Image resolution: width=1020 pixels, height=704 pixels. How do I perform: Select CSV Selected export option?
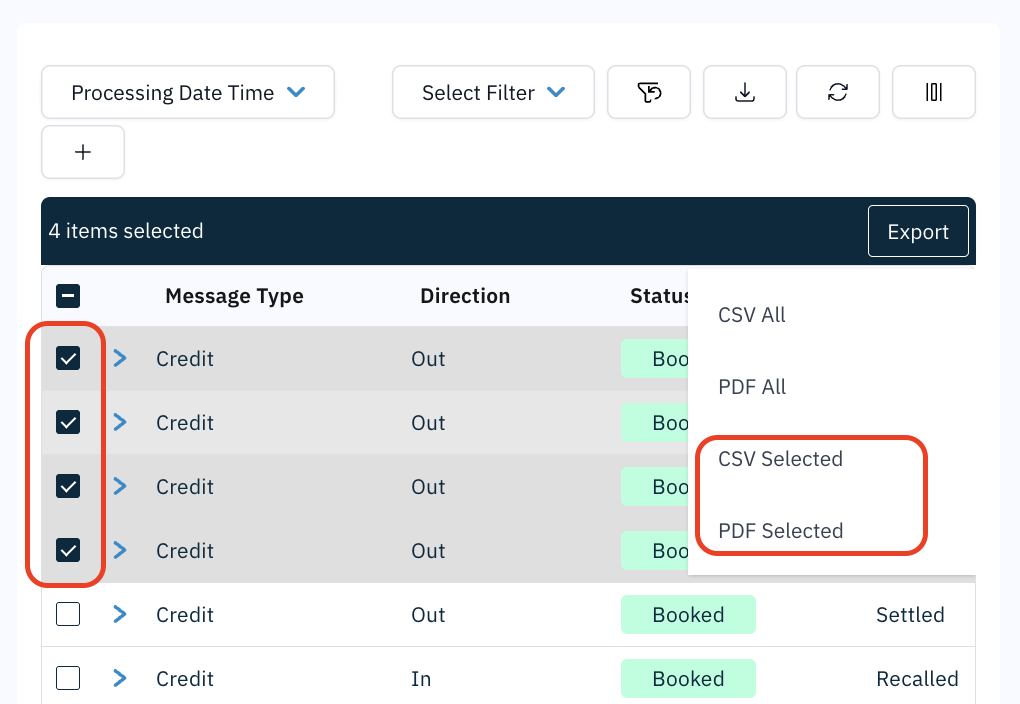click(780, 459)
